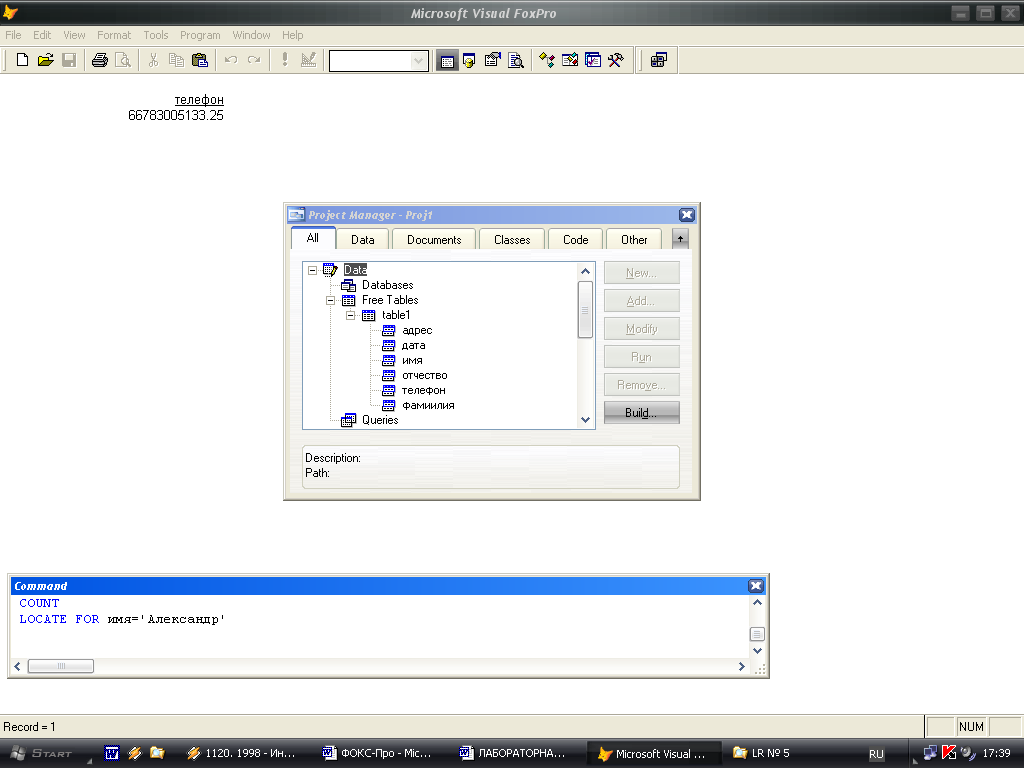Select the table1 tree item
Screen dimensions: 1024x768
pyautogui.click(x=396, y=315)
